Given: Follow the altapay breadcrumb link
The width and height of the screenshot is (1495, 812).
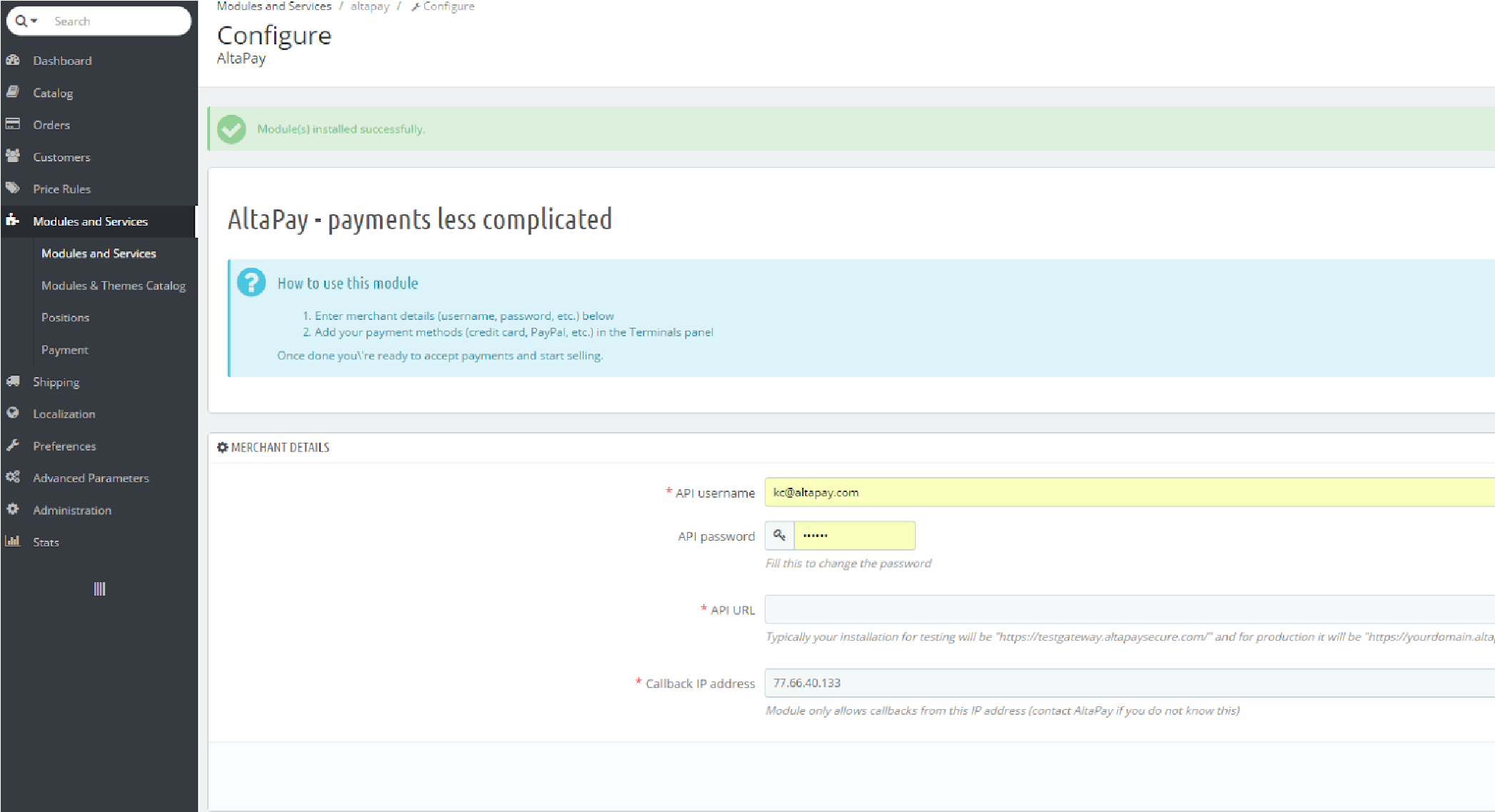Looking at the screenshot, I should [370, 6].
